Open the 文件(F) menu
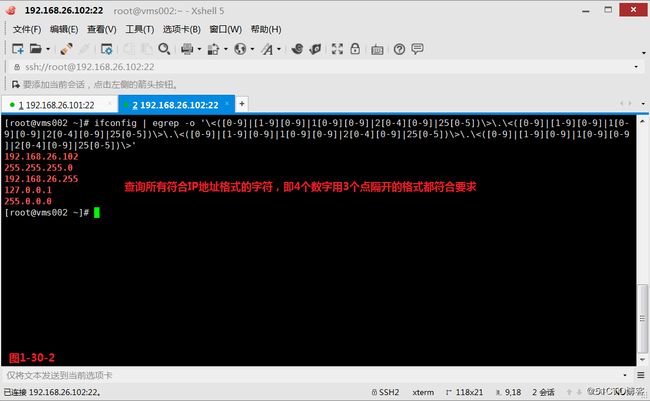The image size is (650, 401). coord(27,29)
